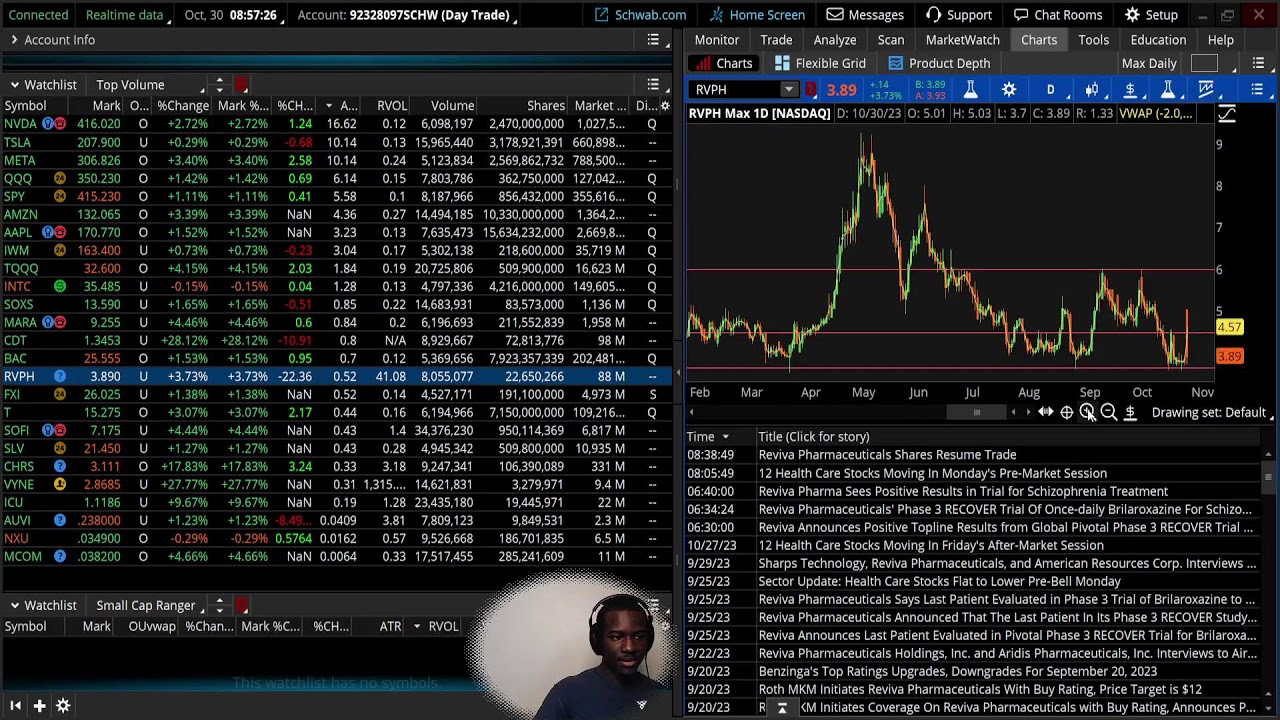Click the watchlist column settings gear
Image resolution: width=1280 pixels, height=720 pixels.
[666, 105]
